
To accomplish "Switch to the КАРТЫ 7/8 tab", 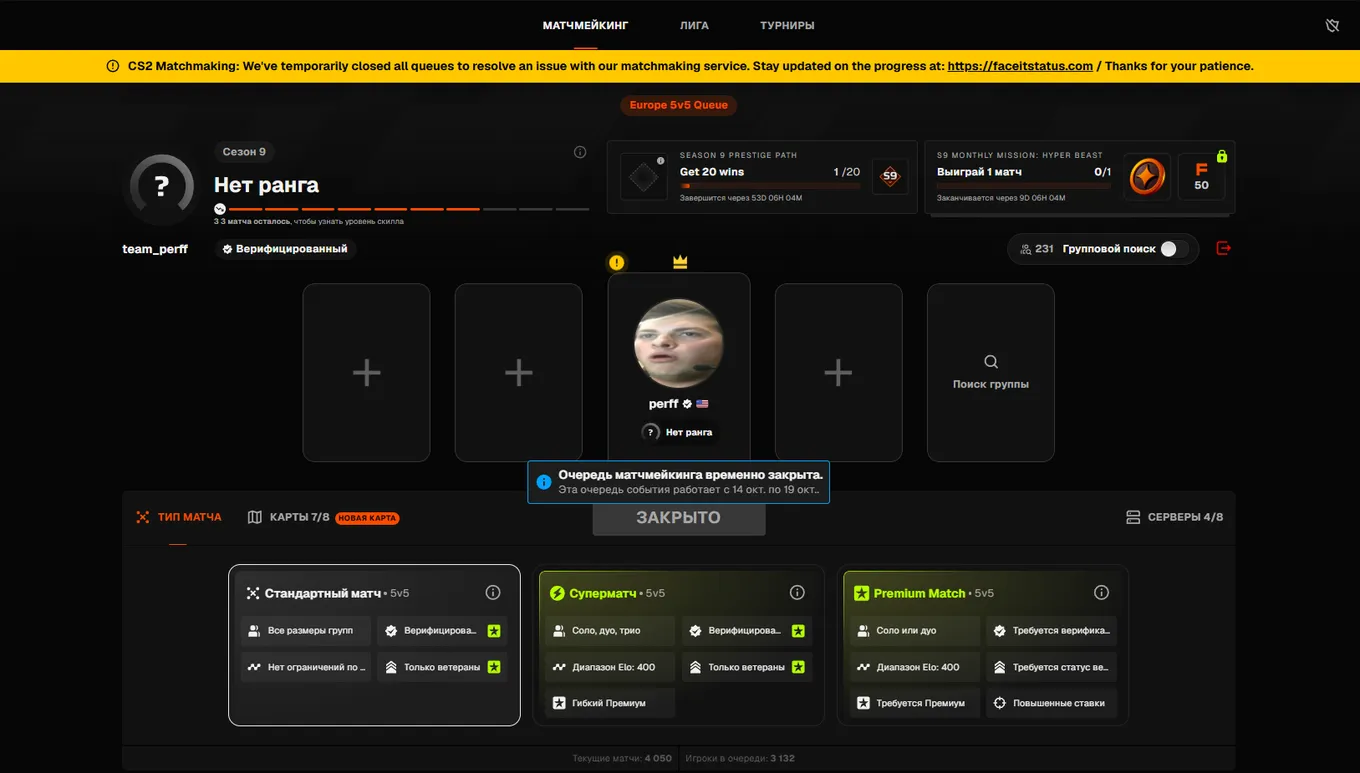I will 289,517.
